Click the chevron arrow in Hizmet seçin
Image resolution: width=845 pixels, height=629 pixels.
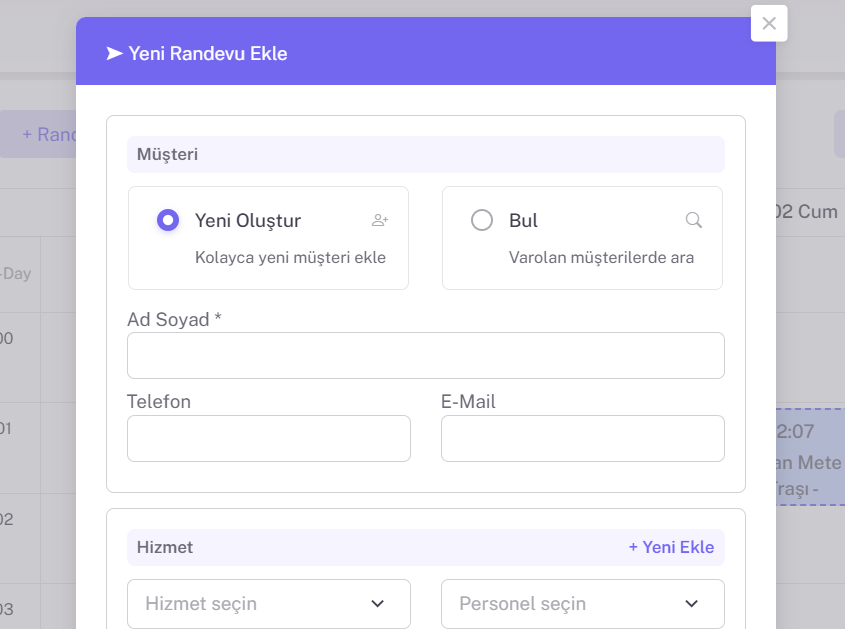point(378,604)
